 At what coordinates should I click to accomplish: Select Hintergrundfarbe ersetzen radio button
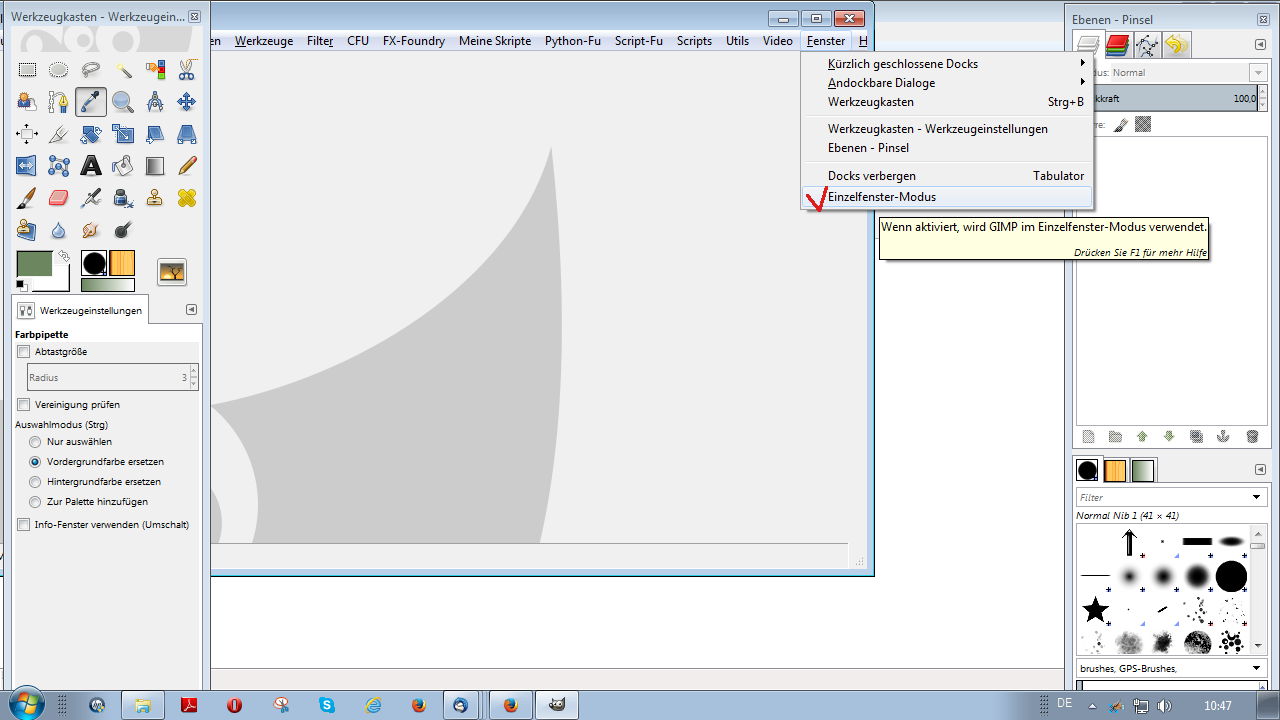click(x=36, y=482)
